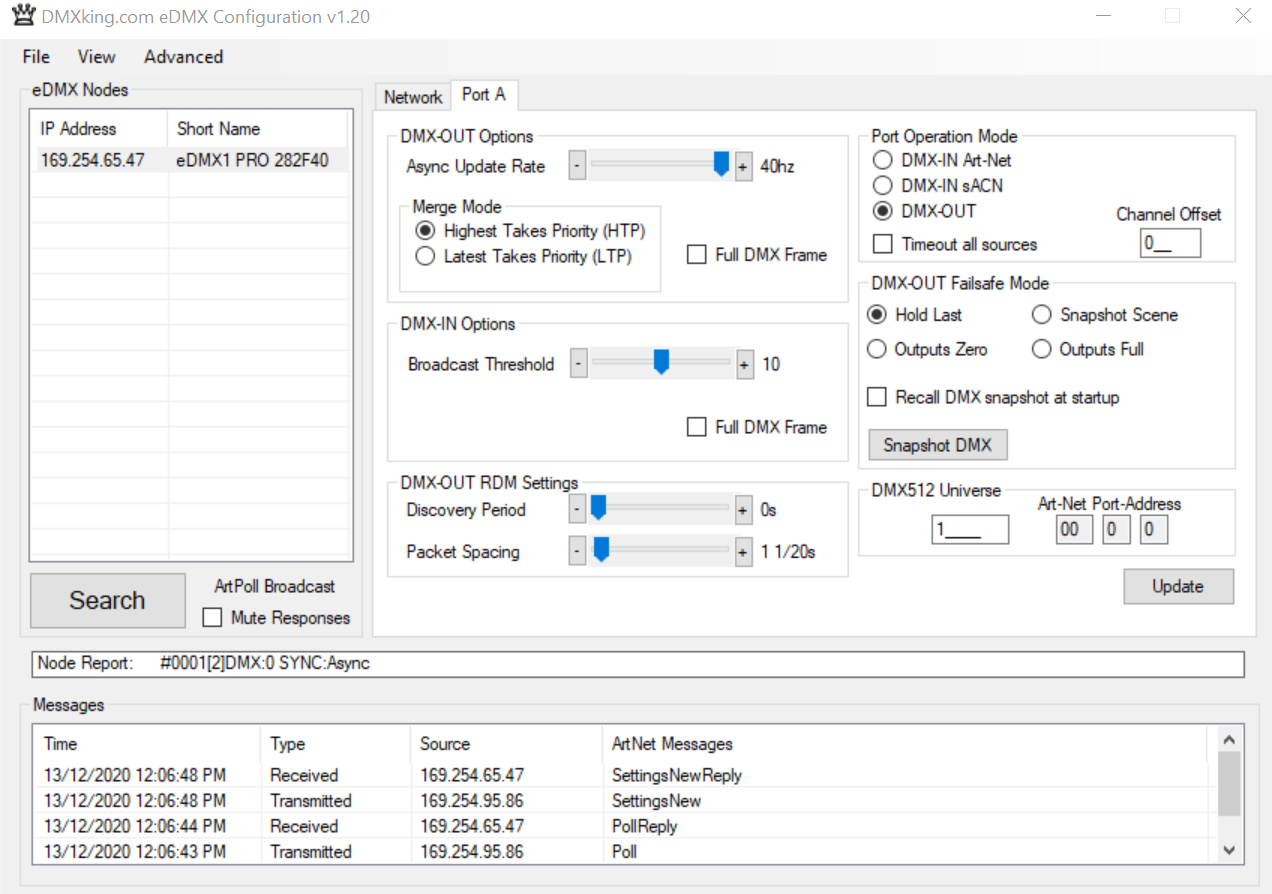
Task: Click the IP Address column header
Action: point(100,129)
